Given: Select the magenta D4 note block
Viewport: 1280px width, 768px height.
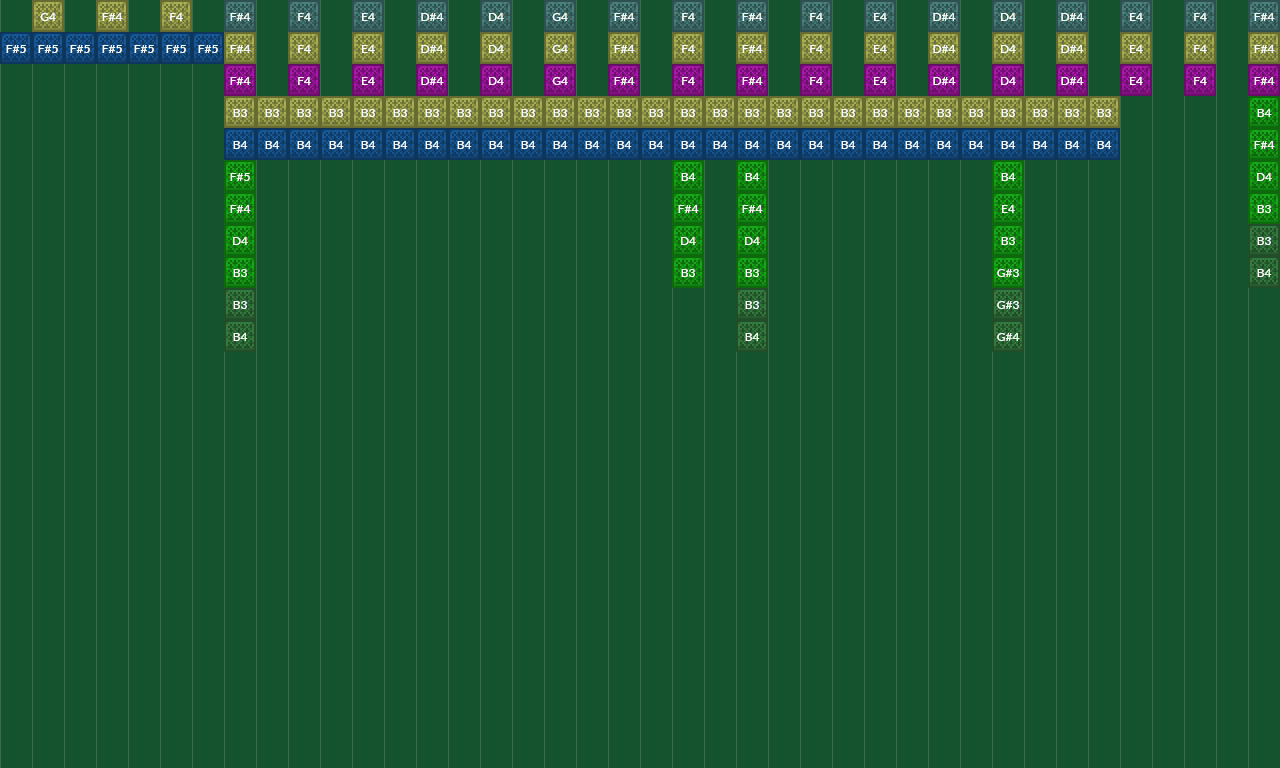Looking at the screenshot, I should pos(496,80).
